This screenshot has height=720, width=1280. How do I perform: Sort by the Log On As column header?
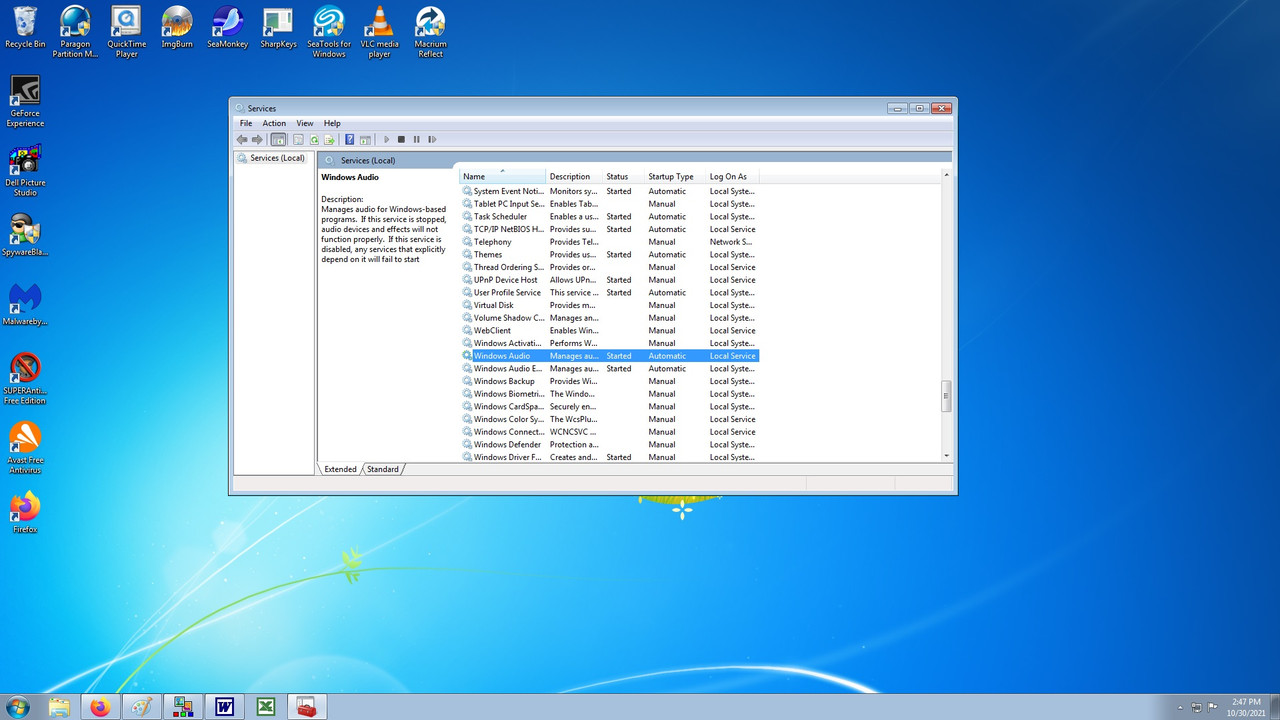pos(734,177)
